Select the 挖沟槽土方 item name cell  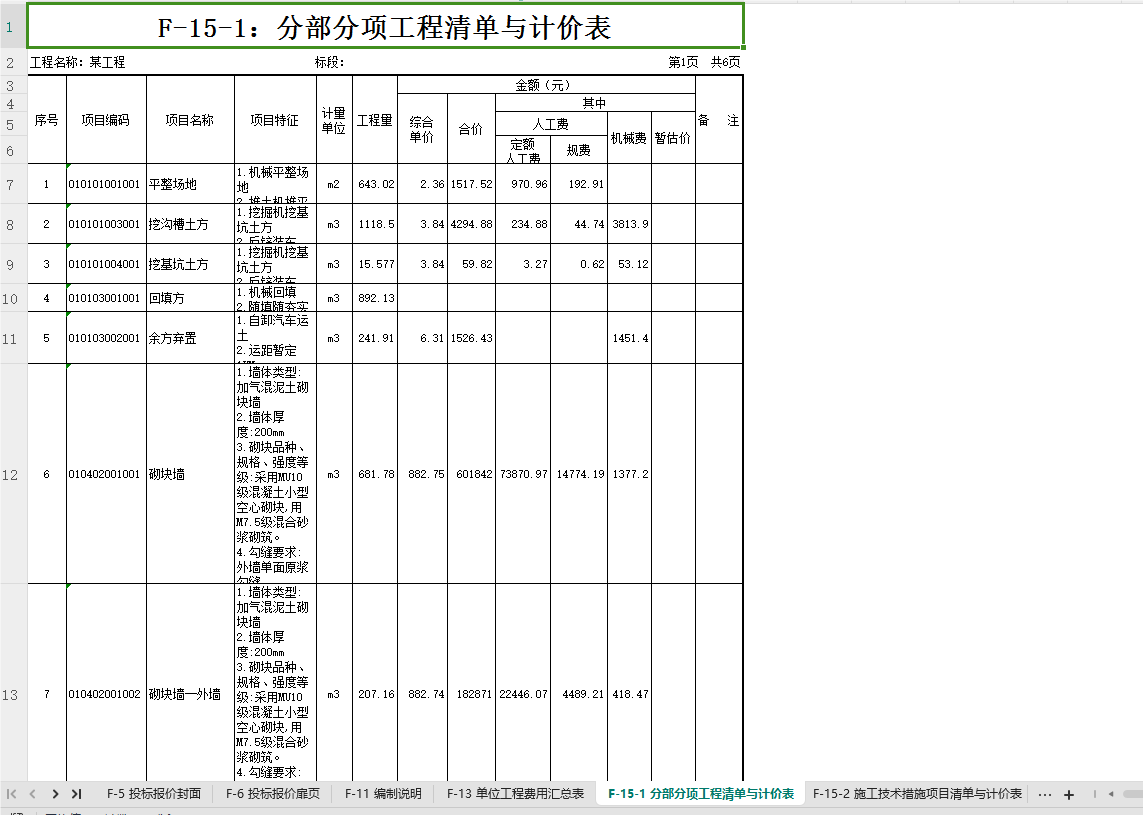pyautogui.click(x=190, y=225)
